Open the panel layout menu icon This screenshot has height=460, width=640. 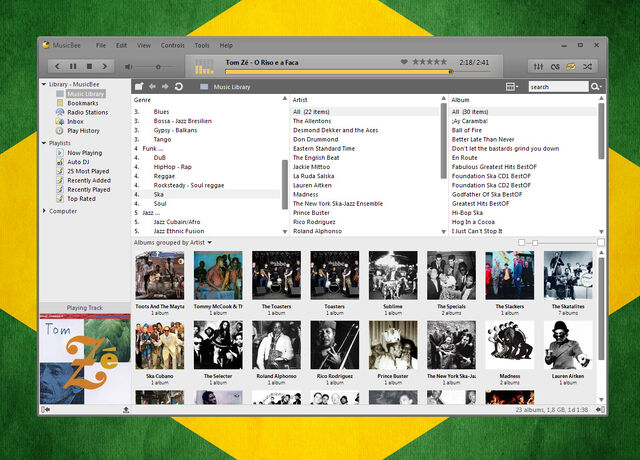[511, 87]
